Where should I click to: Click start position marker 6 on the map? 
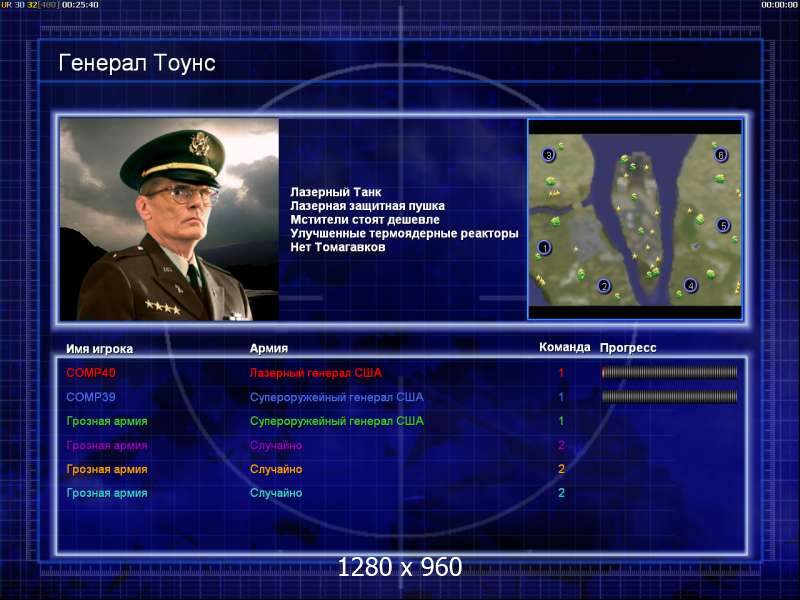coord(720,155)
